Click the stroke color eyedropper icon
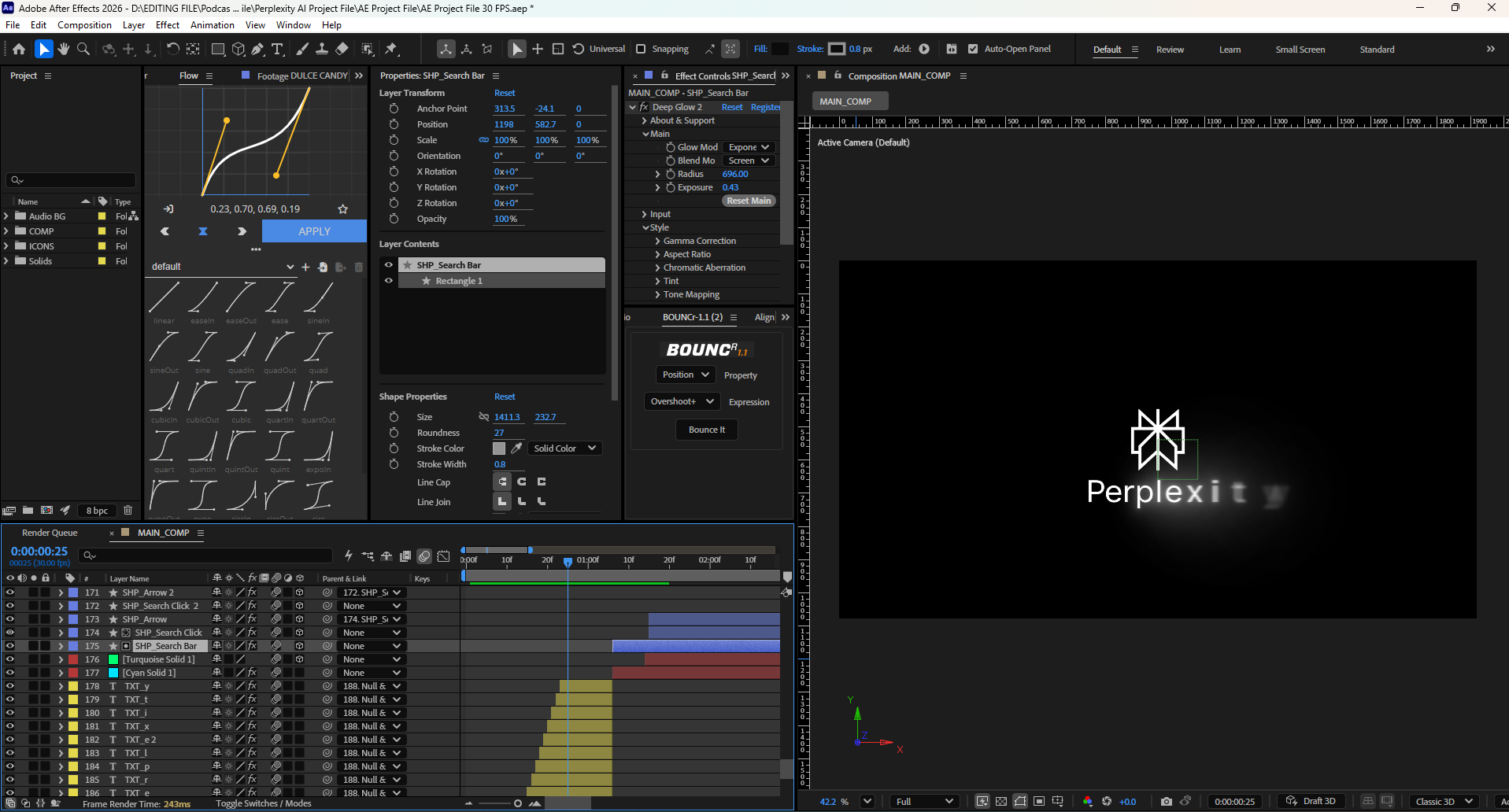Screen dimensions: 1509x812 tap(516, 448)
